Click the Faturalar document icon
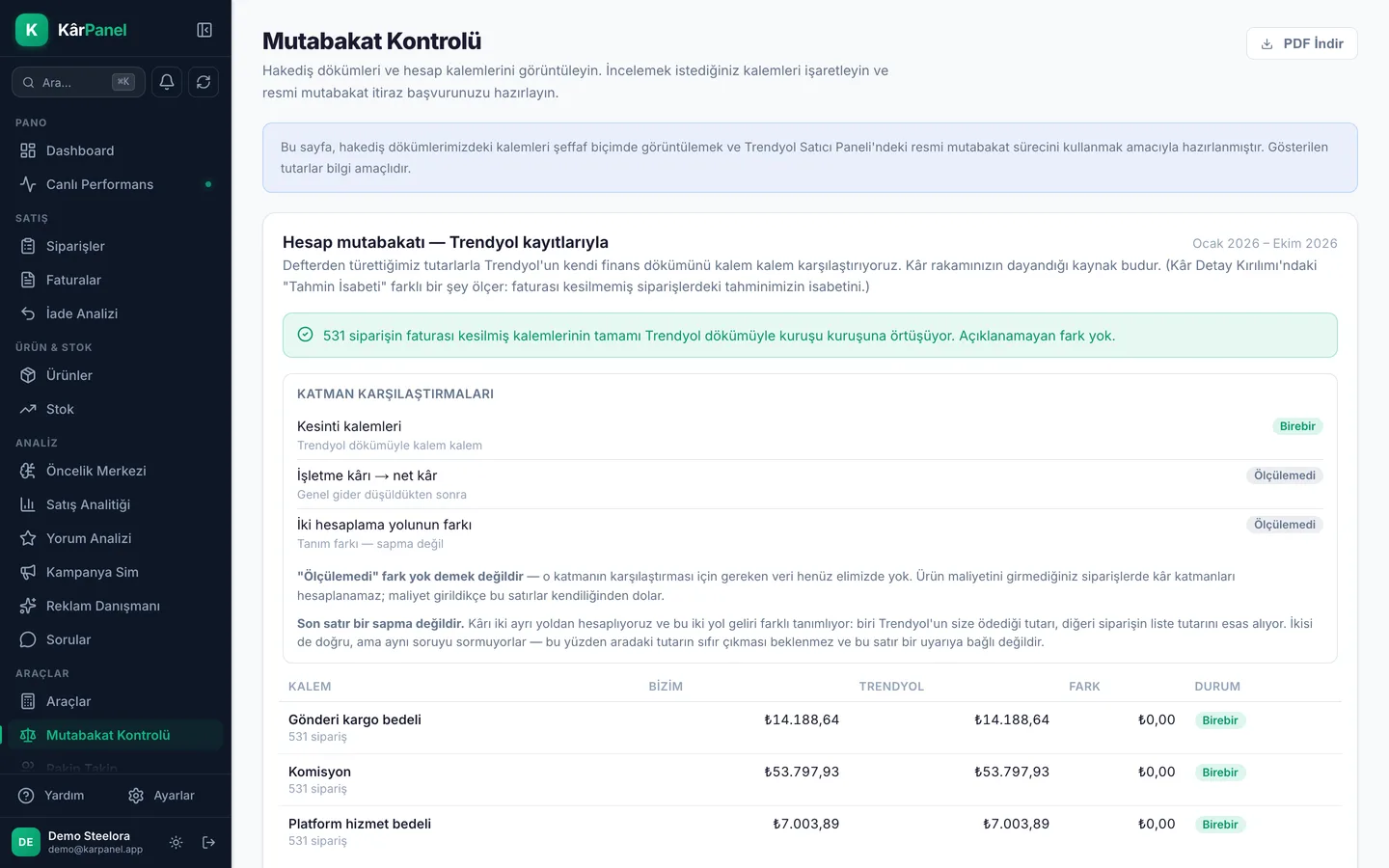The height and width of the screenshot is (868, 1389). point(28,280)
